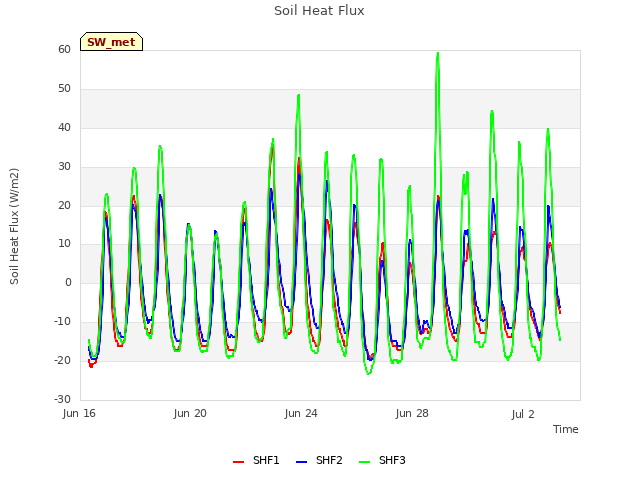Click the red SHF1 legend color marker
Screen dimensions: 640x480
click(238, 462)
